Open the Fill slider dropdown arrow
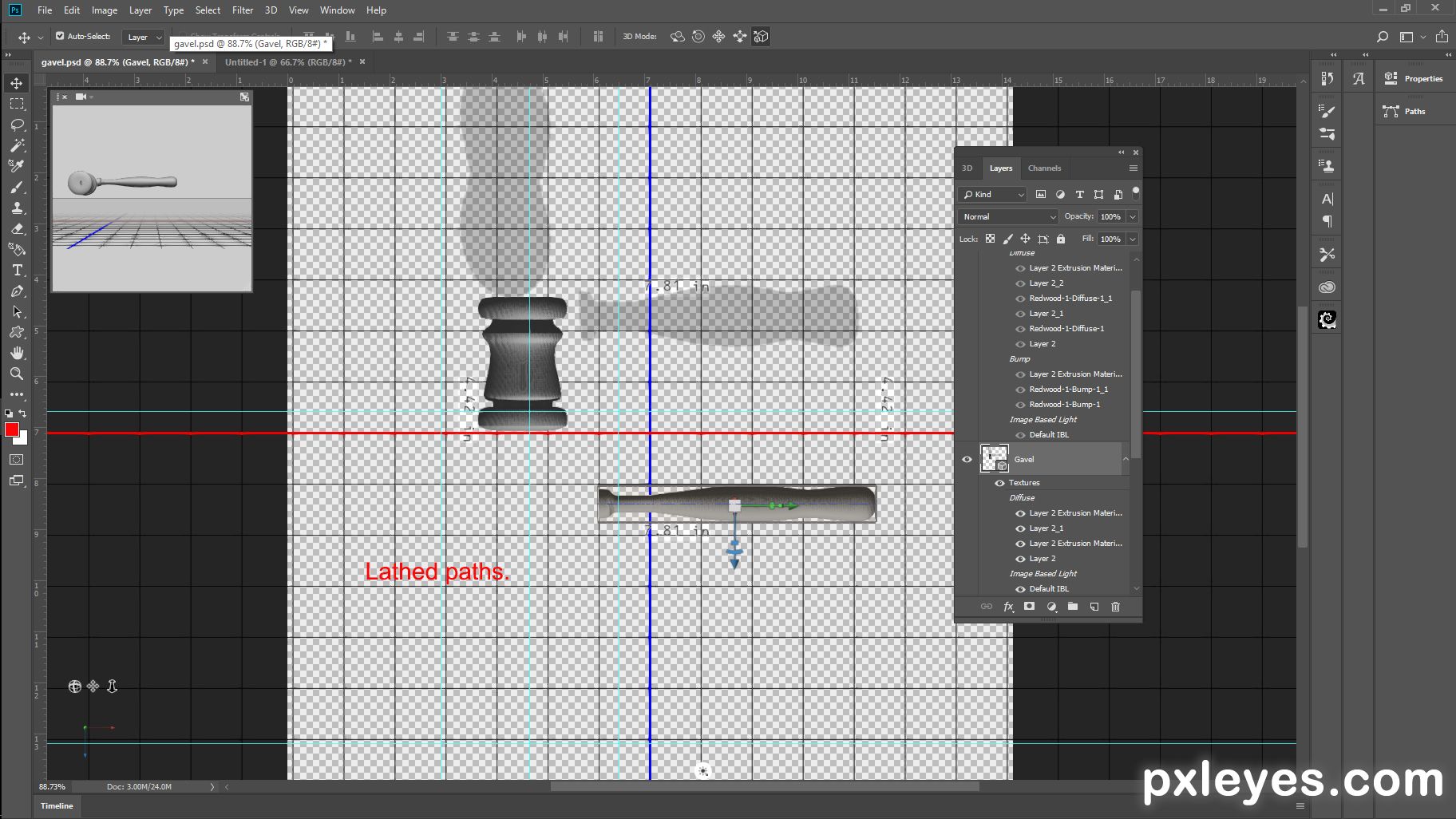Image resolution: width=1456 pixels, height=819 pixels. coord(1132,239)
